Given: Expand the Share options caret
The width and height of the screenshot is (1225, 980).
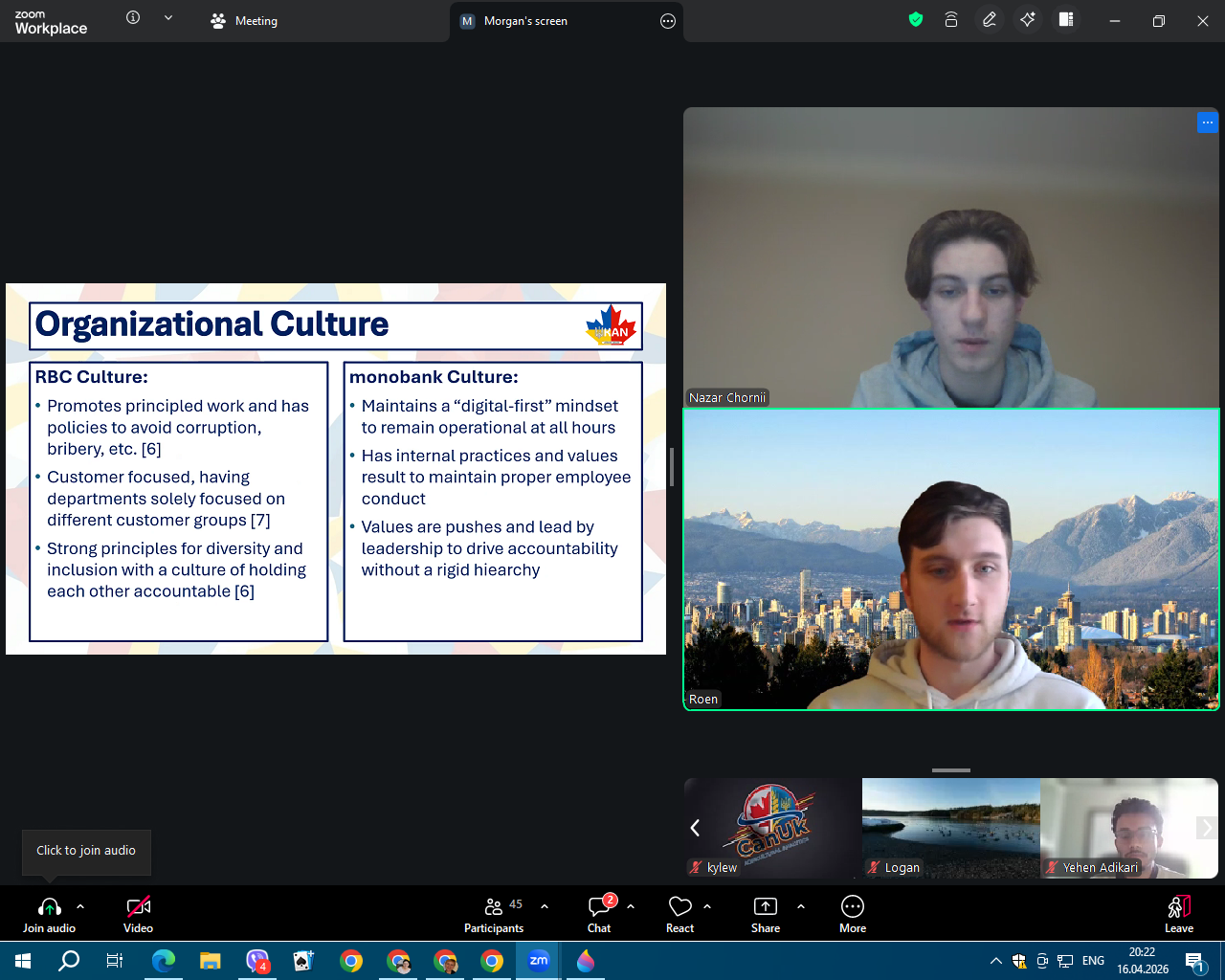Looking at the screenshot, I should tap(801, 905).
